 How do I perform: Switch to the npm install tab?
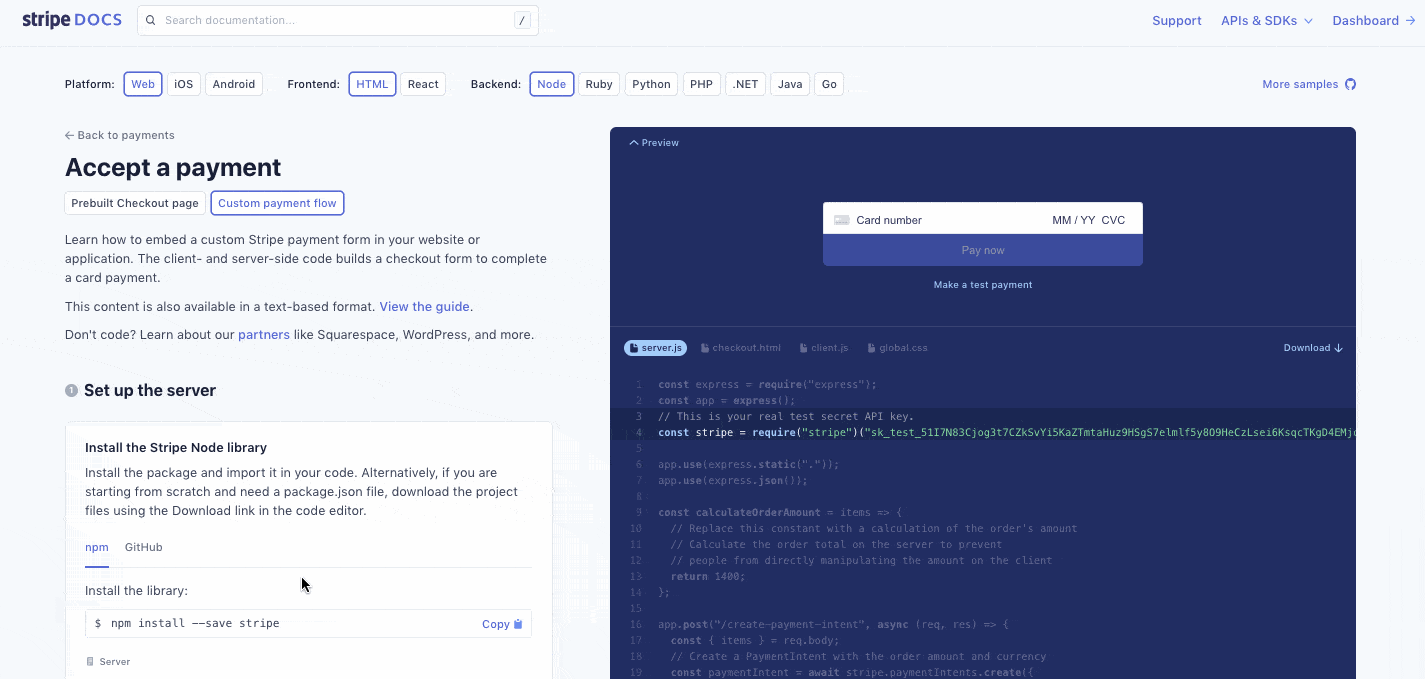(x=96, y=547)
